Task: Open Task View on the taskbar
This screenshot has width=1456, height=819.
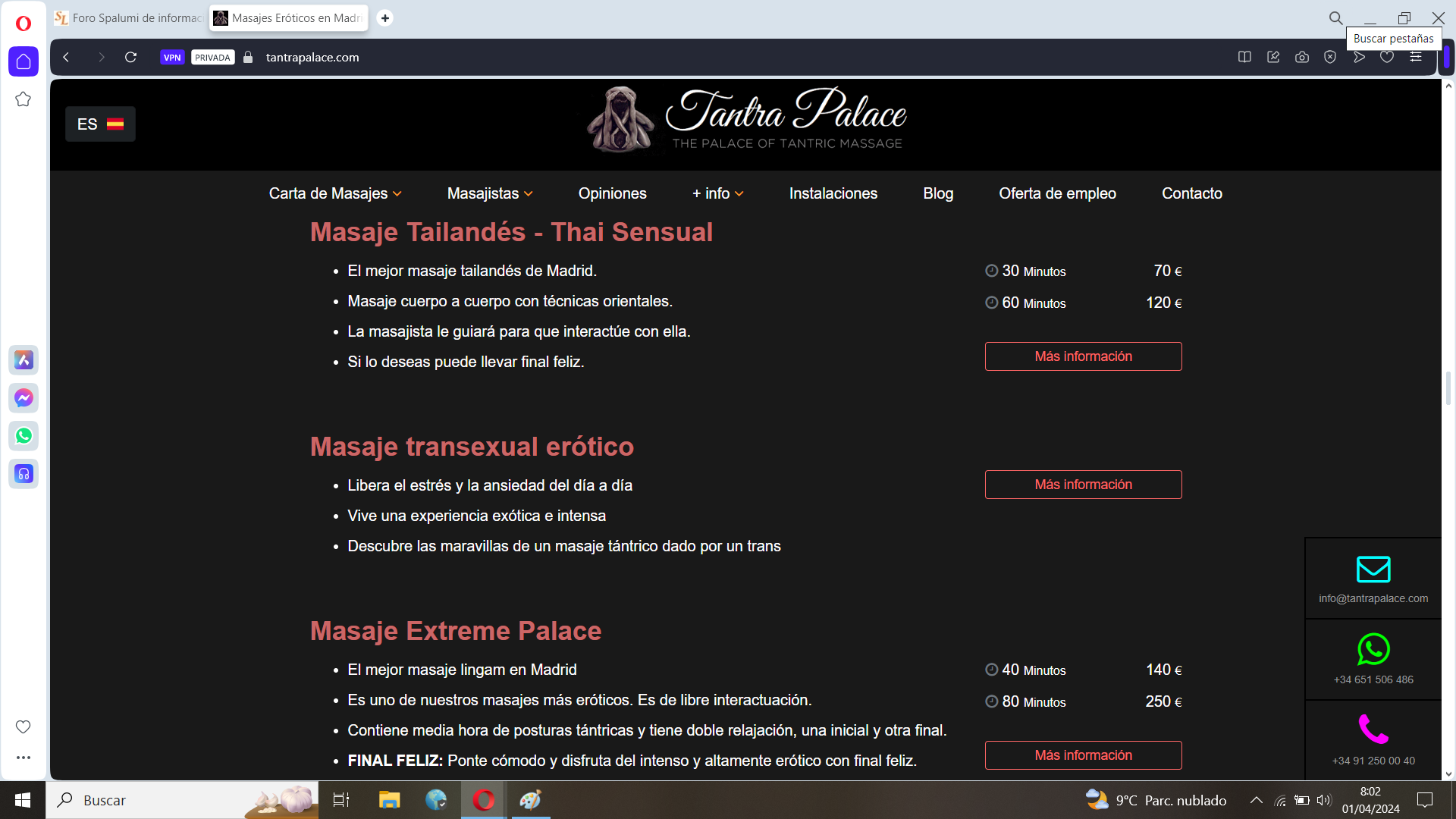Action: [341, 800]
